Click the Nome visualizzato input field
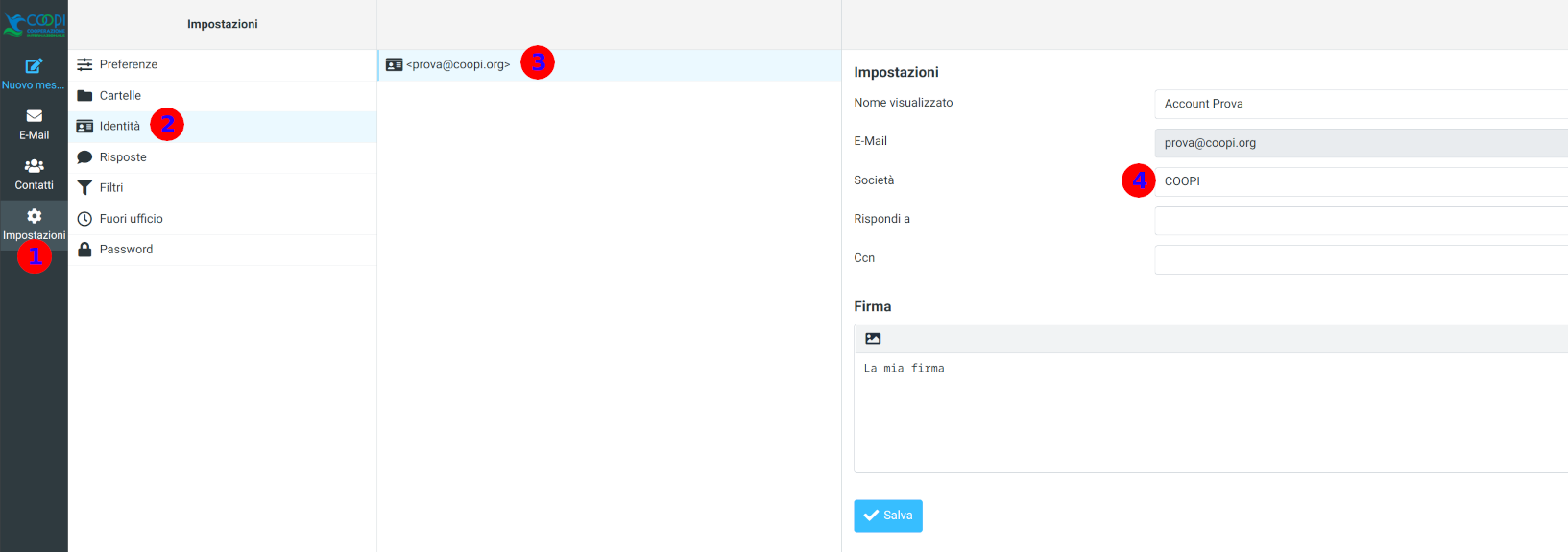The image size is (1568, 552). pyautogui.click(x=1360, y=104)
